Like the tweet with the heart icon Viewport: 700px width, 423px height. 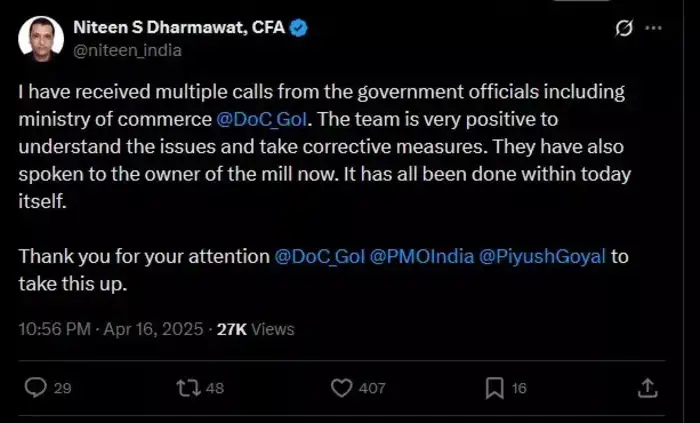(342, 388)
